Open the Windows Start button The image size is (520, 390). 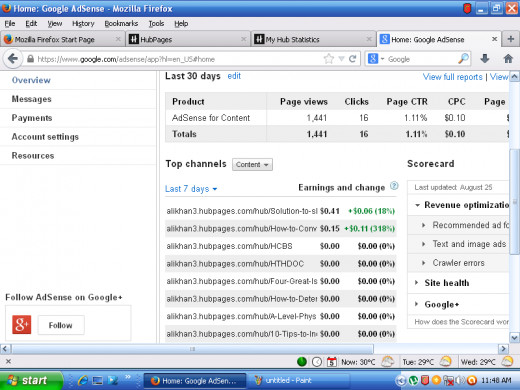tap(31, 380)
